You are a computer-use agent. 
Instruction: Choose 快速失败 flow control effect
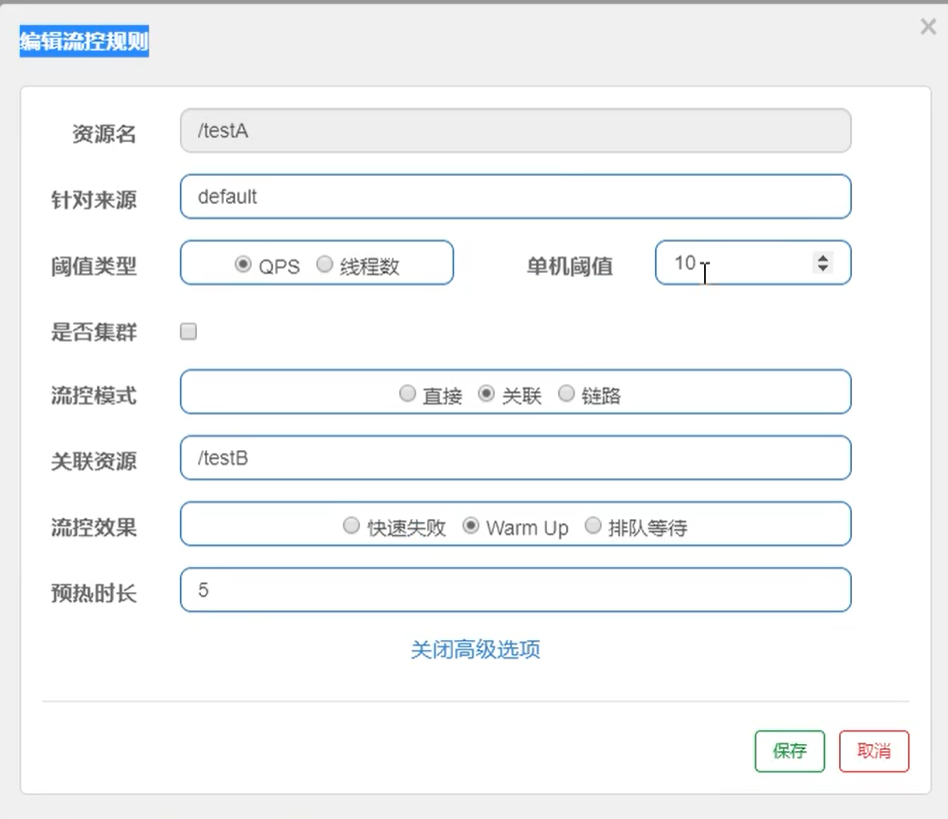coord(351,526)
